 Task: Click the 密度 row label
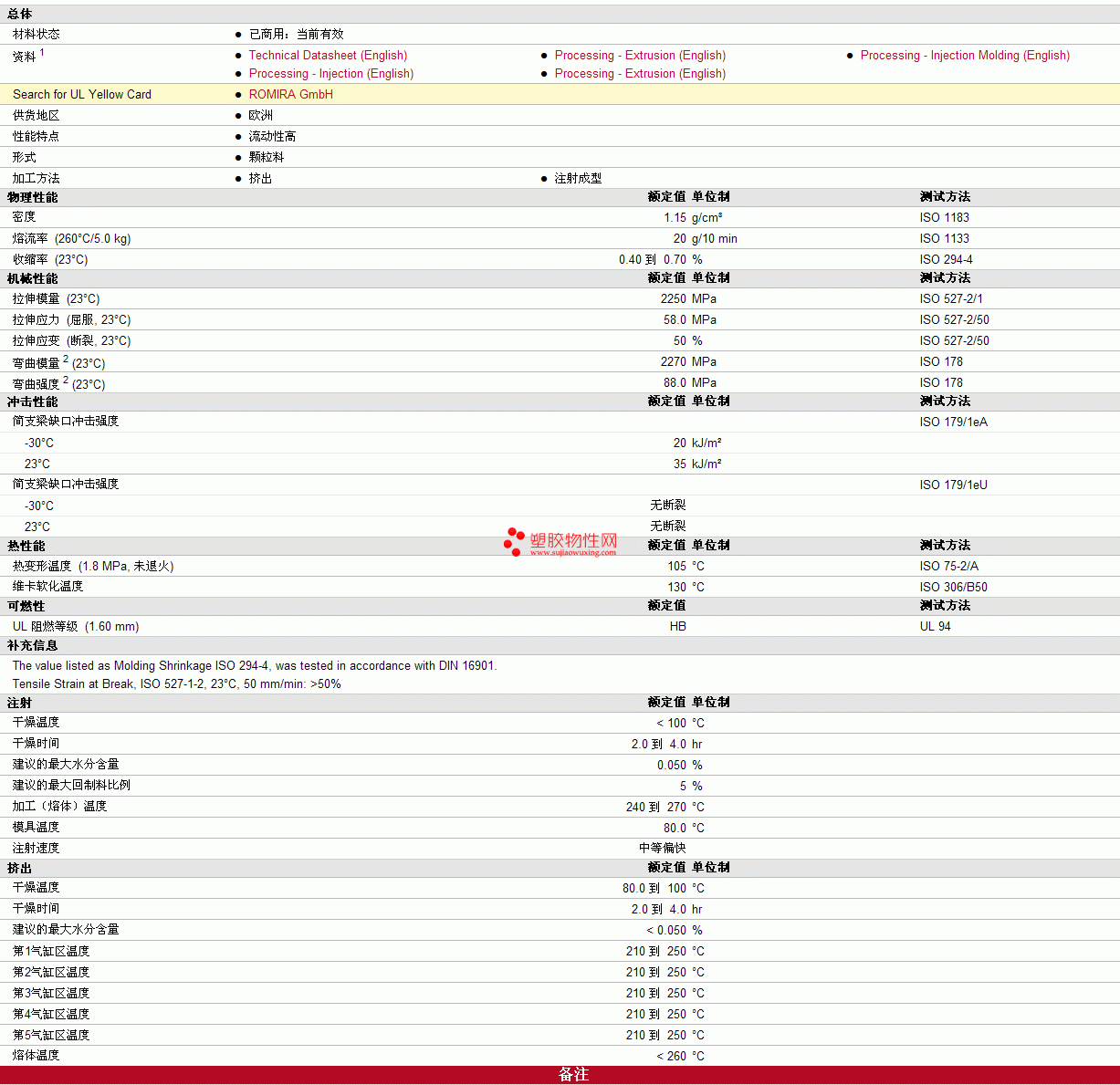(25, 218)
